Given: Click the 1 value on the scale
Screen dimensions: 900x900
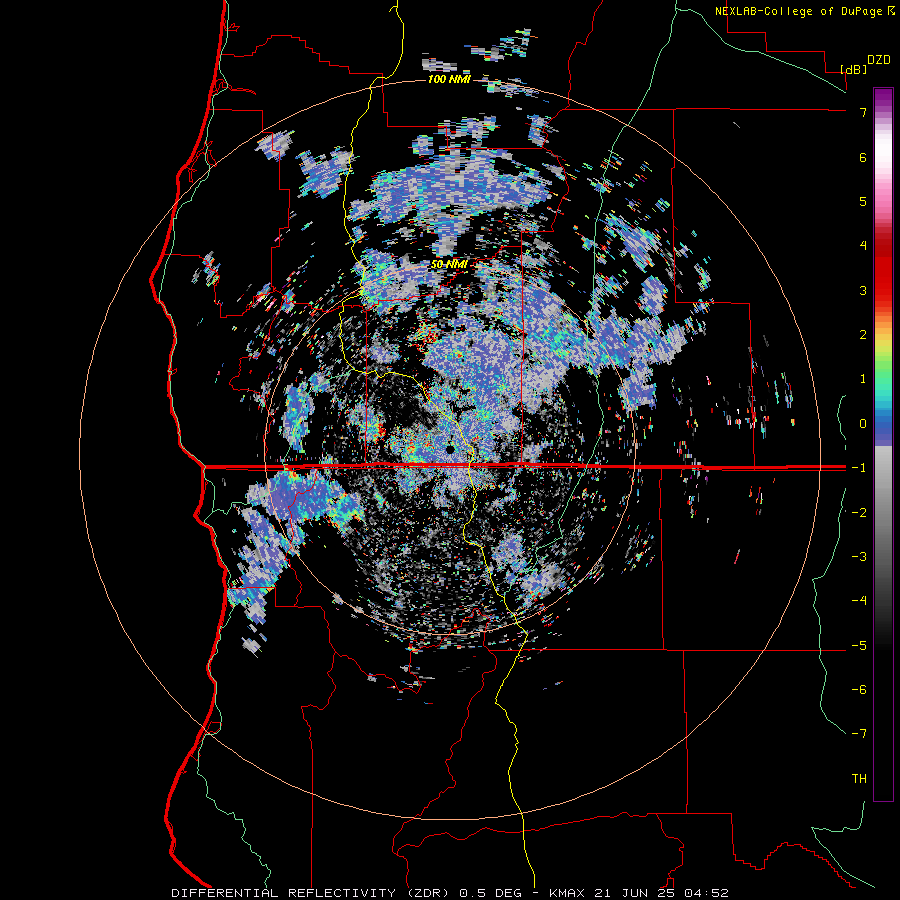Looking at the screenshot, I should 863,379.
